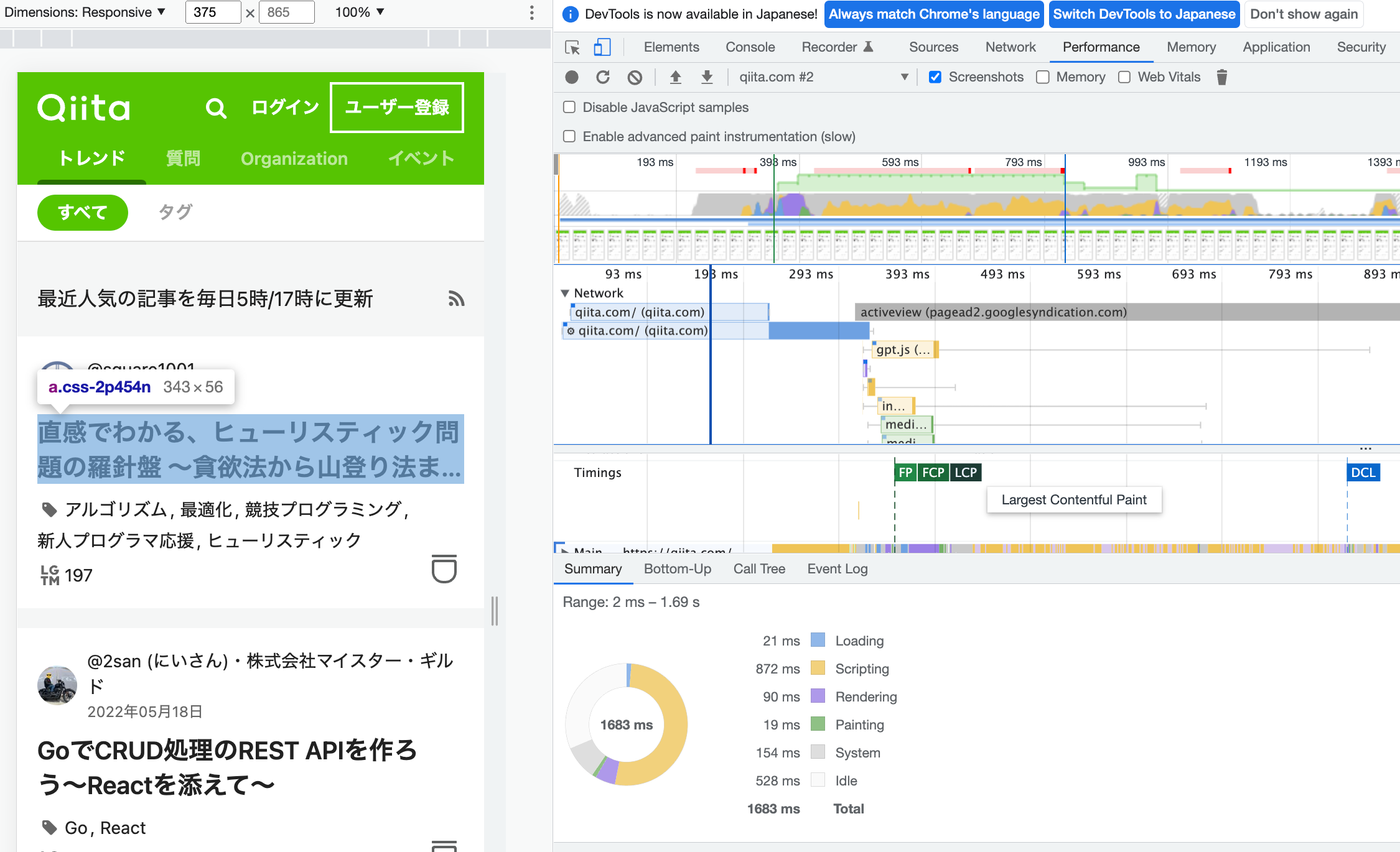Uncheck the Screenshots checkbox

coord(935,77)
